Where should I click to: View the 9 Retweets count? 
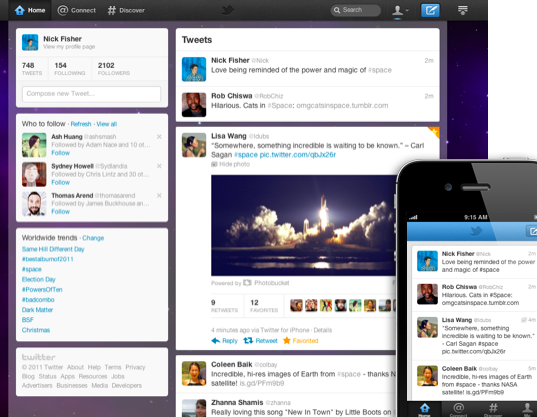[x=224, y=306]
